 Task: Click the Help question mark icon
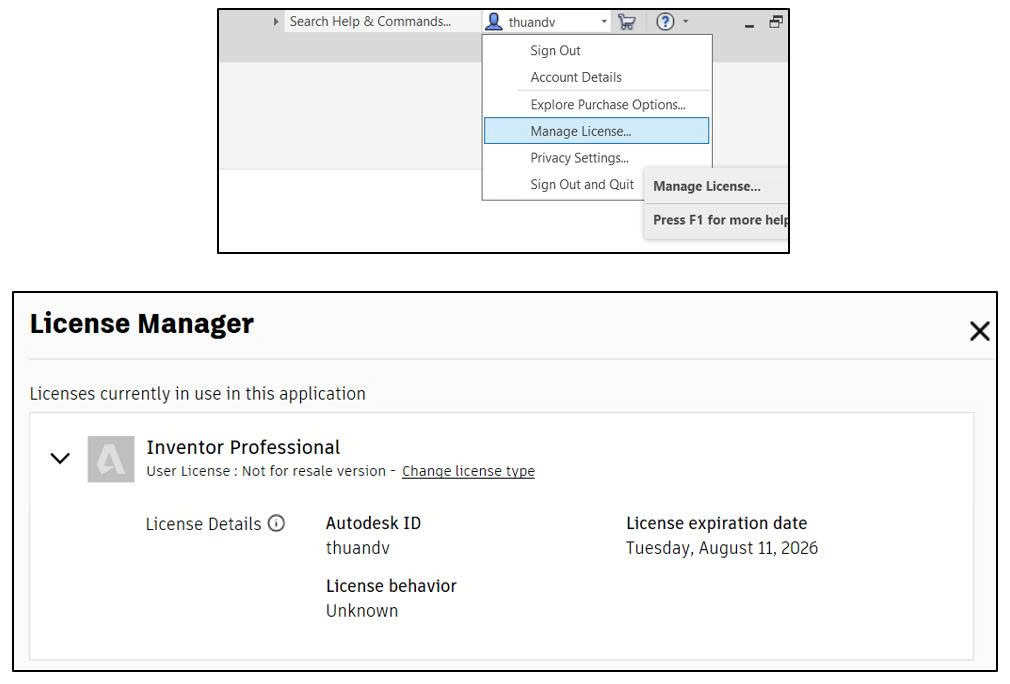tap(665, 22)
